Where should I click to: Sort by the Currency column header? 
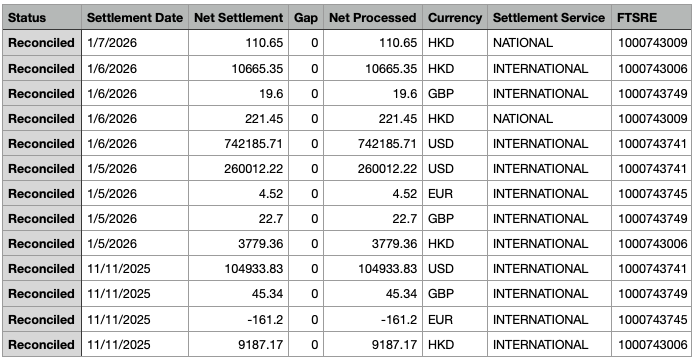[455, 18]
